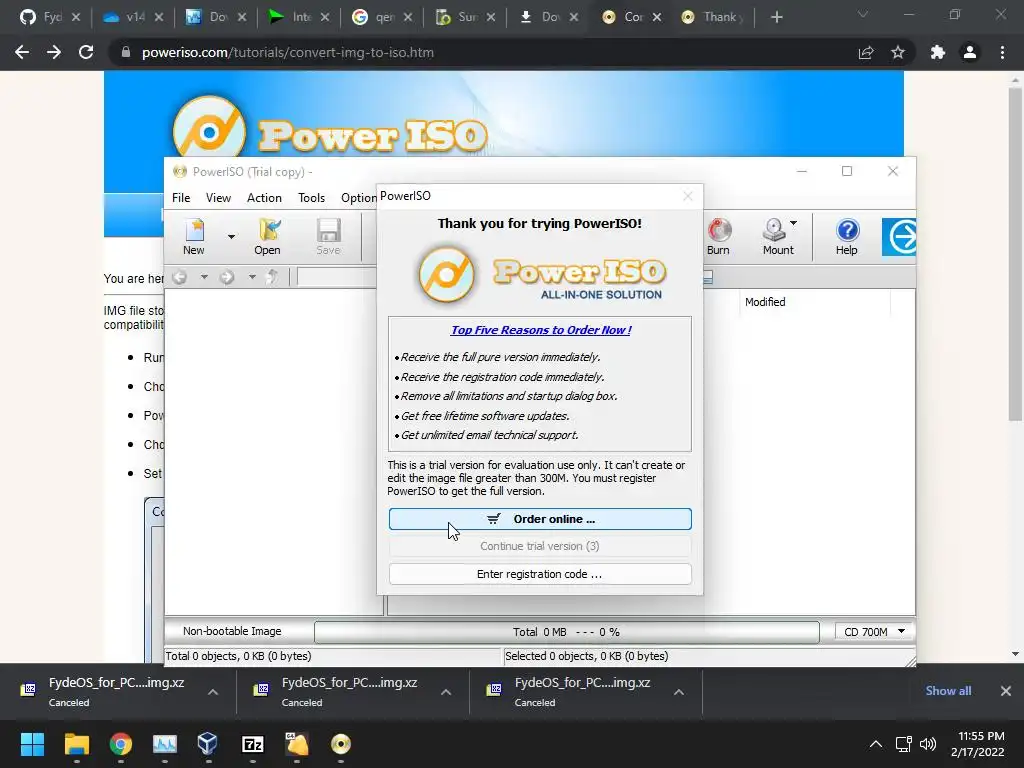Open the CD 700M media type dropdown

(874, 632)
